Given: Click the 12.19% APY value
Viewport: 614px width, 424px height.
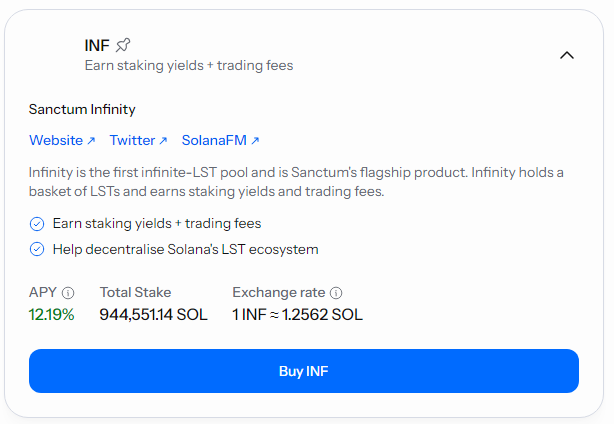Looking at the screenshot, I should [52, 315].
